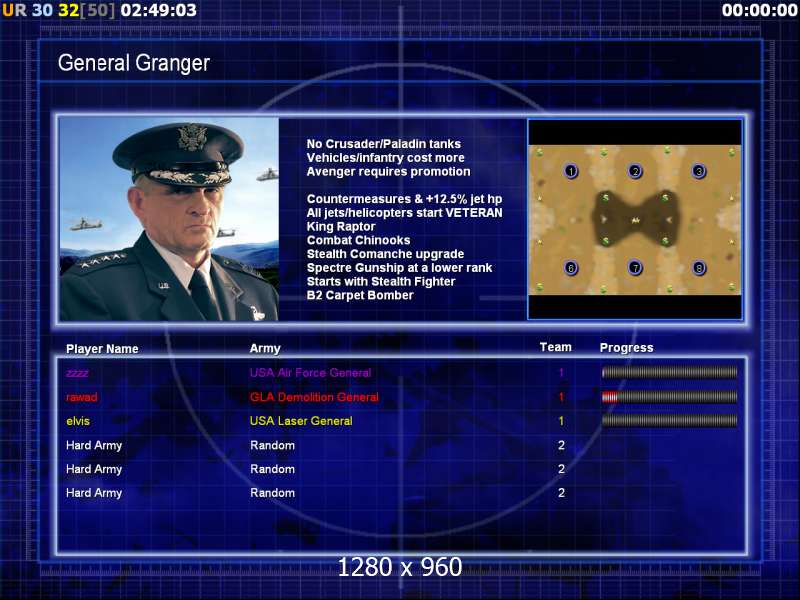Click the Army column header
Viewport: 800px width, 600px height.
(x=265, y=349)
